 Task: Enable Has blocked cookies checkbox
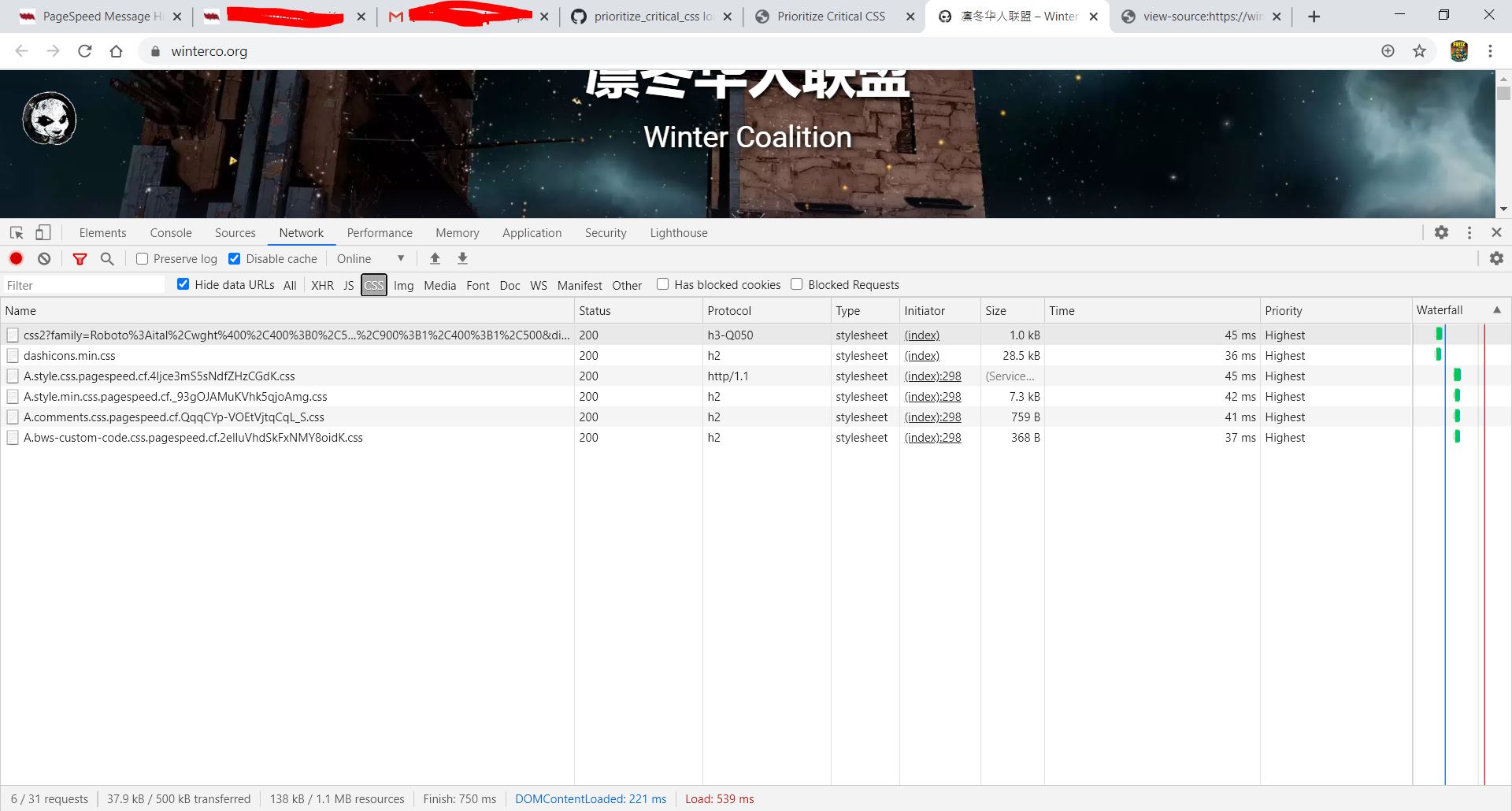(662, 284)
